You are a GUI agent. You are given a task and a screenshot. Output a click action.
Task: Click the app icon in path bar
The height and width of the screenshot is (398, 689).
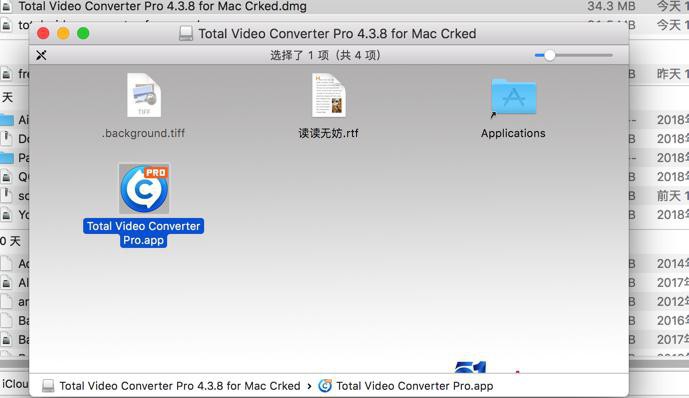coord(325,386)
